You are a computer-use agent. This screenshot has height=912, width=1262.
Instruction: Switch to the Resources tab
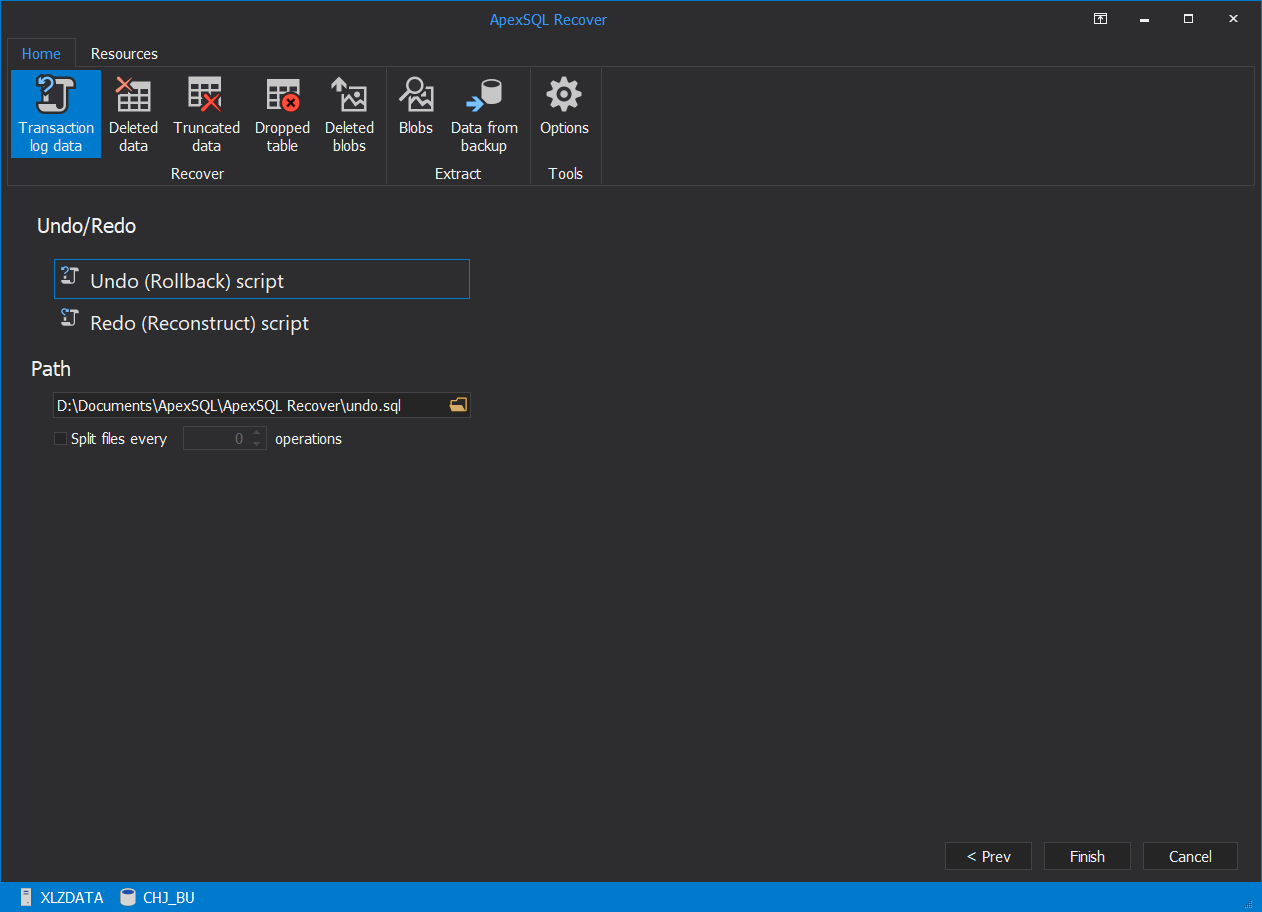click(124, 54)
